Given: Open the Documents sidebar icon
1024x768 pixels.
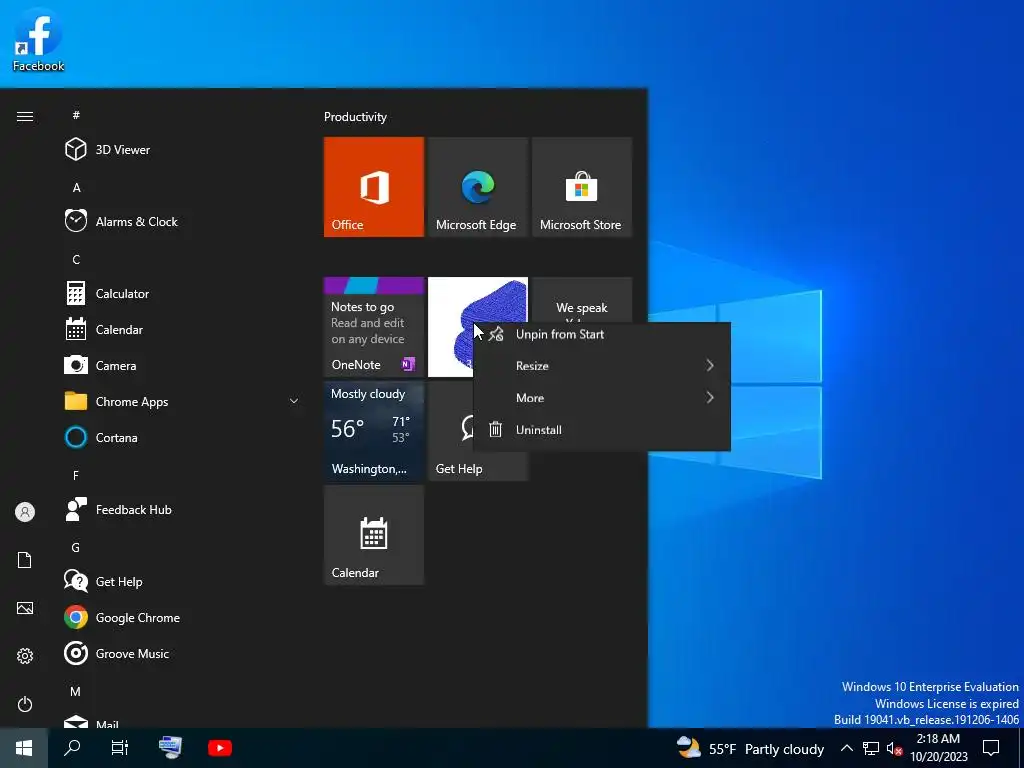Looking at the screenshot, I should pyautogui.click(x=25, y=560).
